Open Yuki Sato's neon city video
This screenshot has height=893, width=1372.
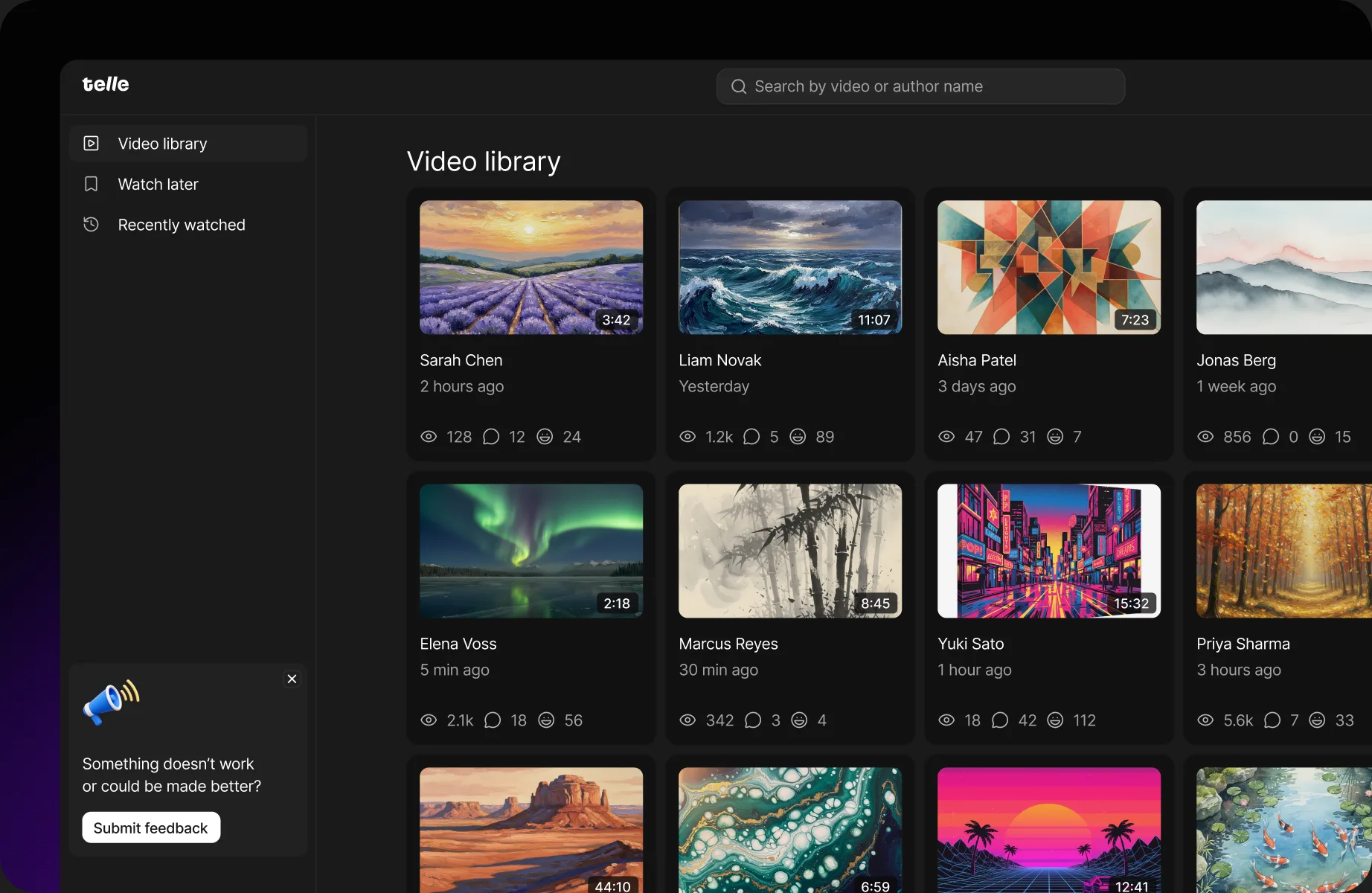tap(1049, 551)
